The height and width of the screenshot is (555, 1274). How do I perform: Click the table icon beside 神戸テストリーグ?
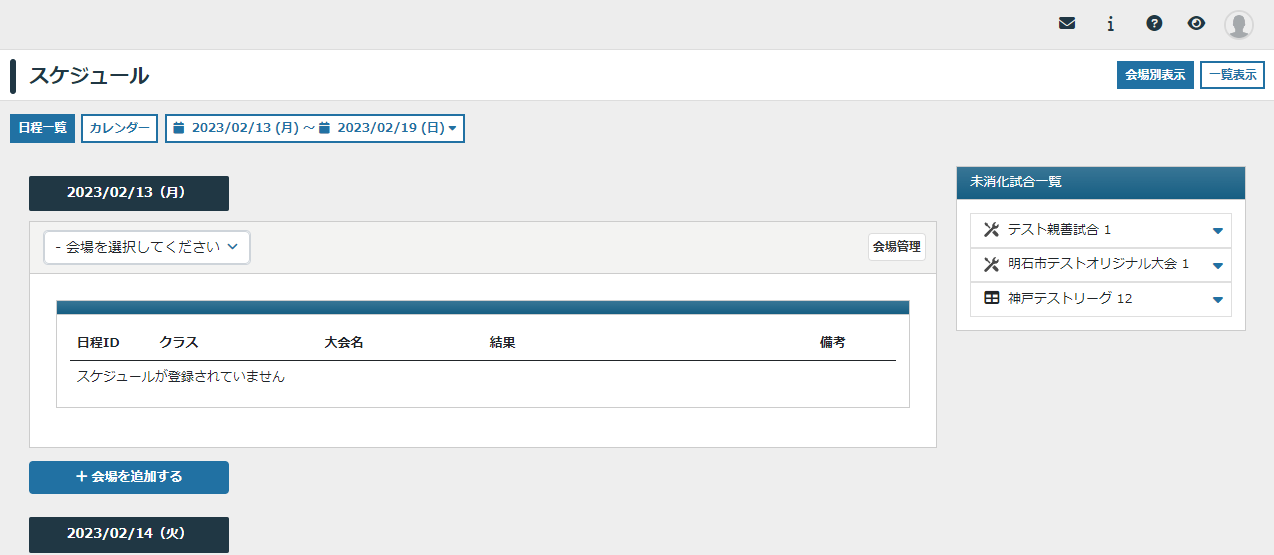(992, 298)
